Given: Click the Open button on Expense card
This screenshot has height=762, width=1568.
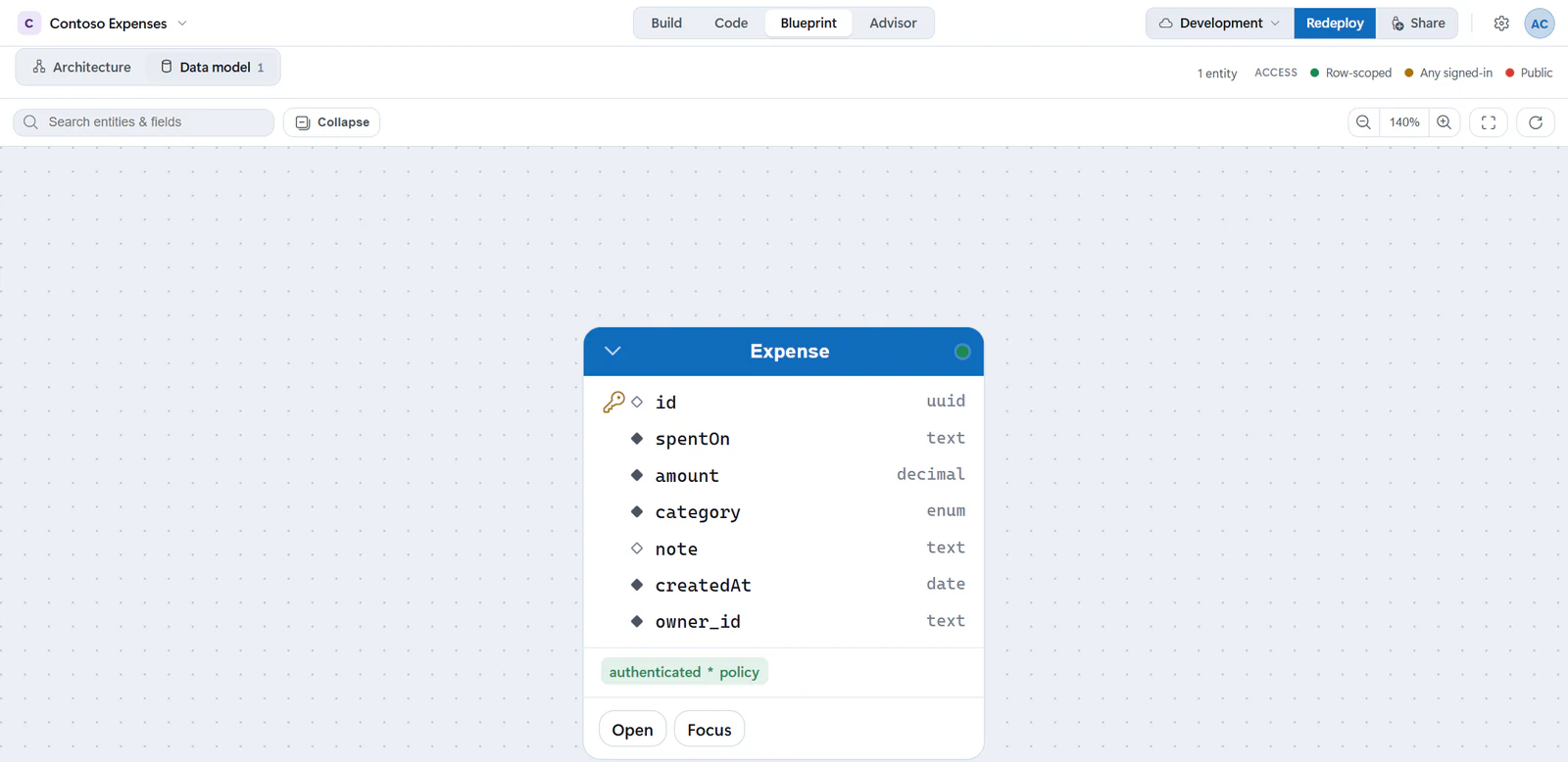Looking at the screenshot, I should point(632,730).
